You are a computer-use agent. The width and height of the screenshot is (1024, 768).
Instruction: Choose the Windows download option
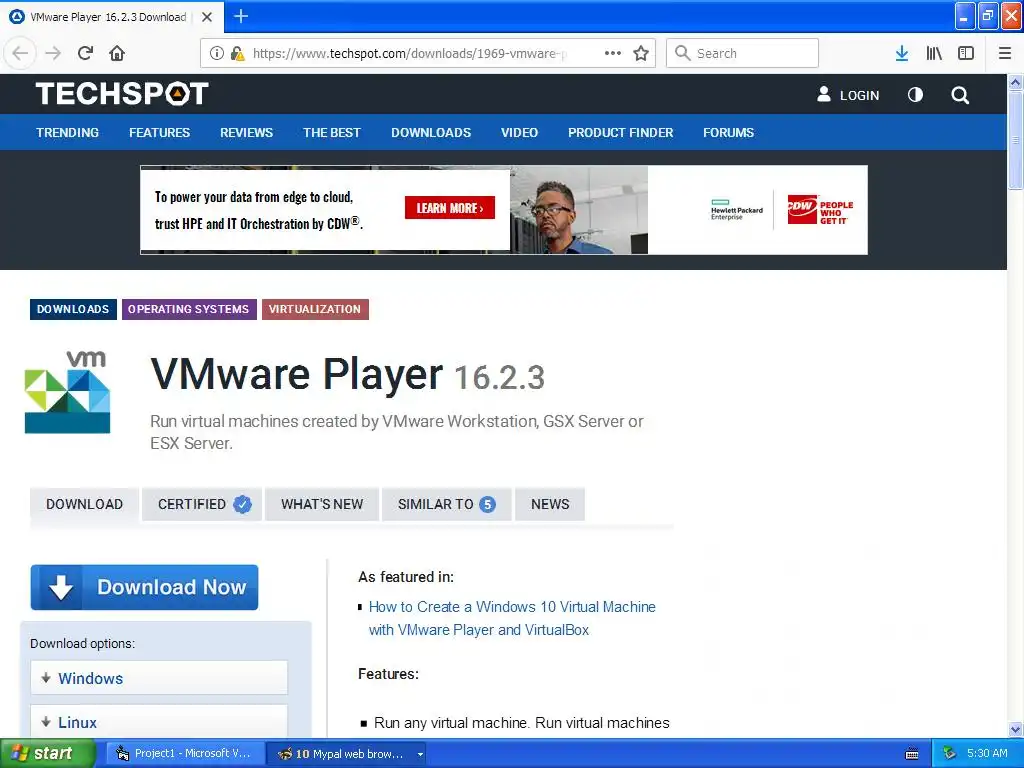click(x=159, y=678)
